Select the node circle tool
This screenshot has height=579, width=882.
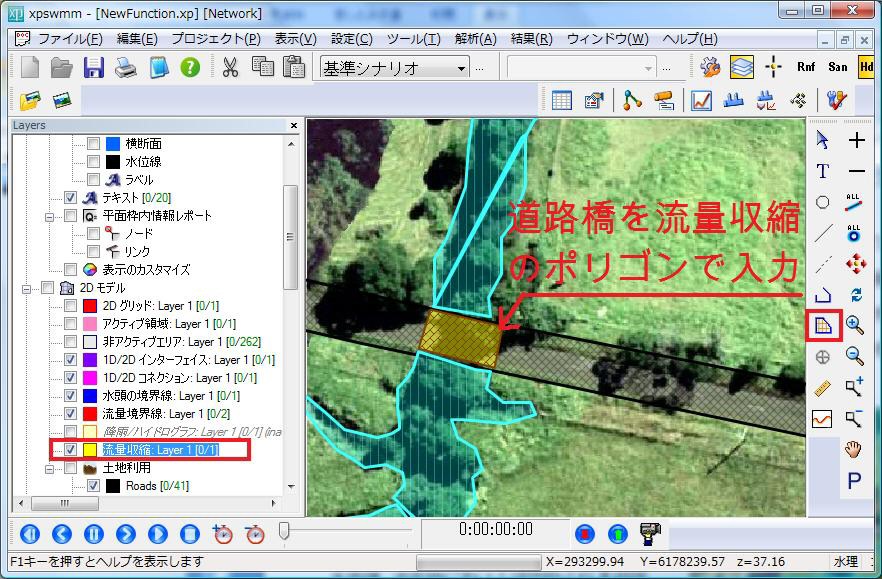pyautogui.click(x=822, y=202)
